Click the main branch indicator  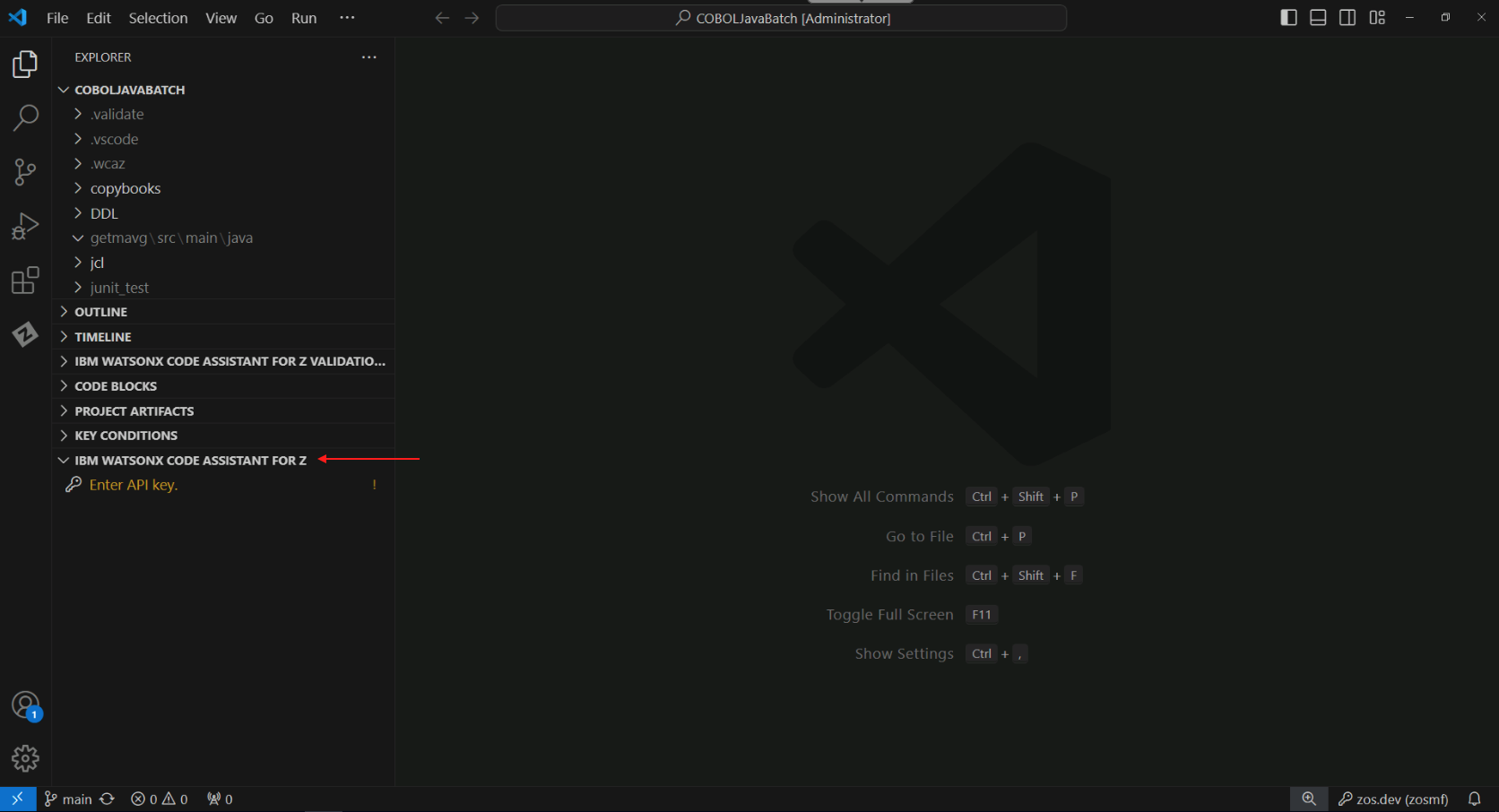pos(68,799)
